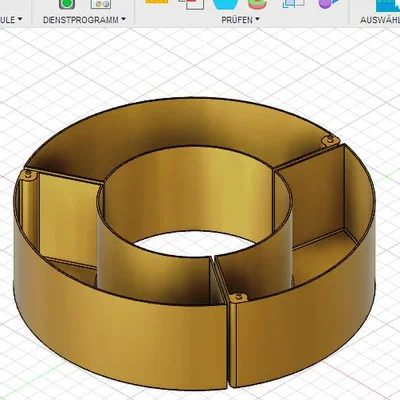Click the green and red analysis icon
The width and height of the screenshot is (400, 400).
258,4
